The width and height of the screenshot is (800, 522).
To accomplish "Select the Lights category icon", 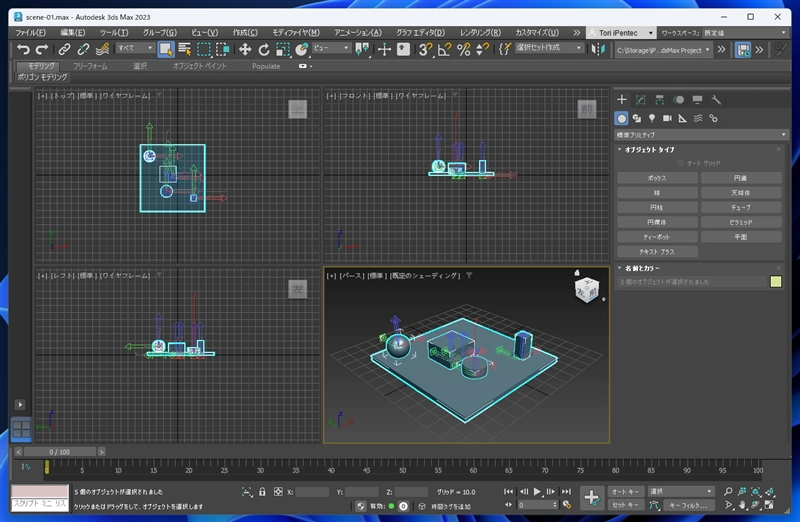I will pyautogui.click(x=652, y=118).
